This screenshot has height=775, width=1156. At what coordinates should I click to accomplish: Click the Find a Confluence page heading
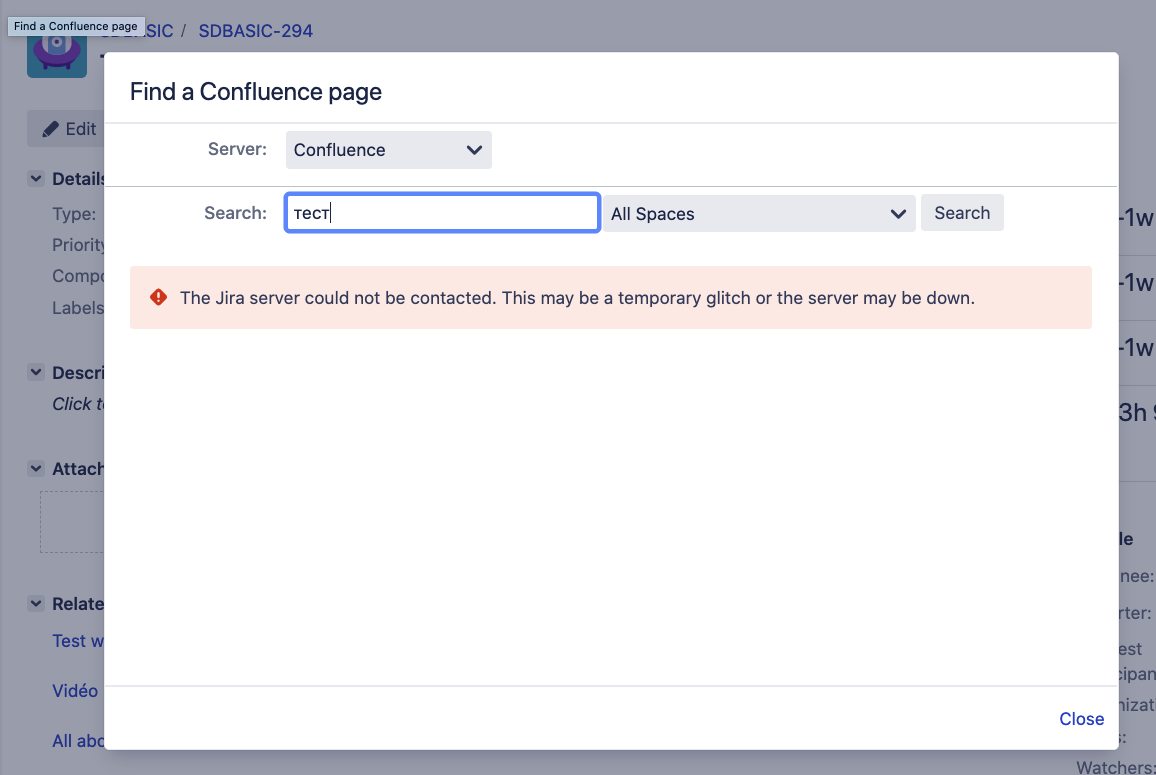256,91
